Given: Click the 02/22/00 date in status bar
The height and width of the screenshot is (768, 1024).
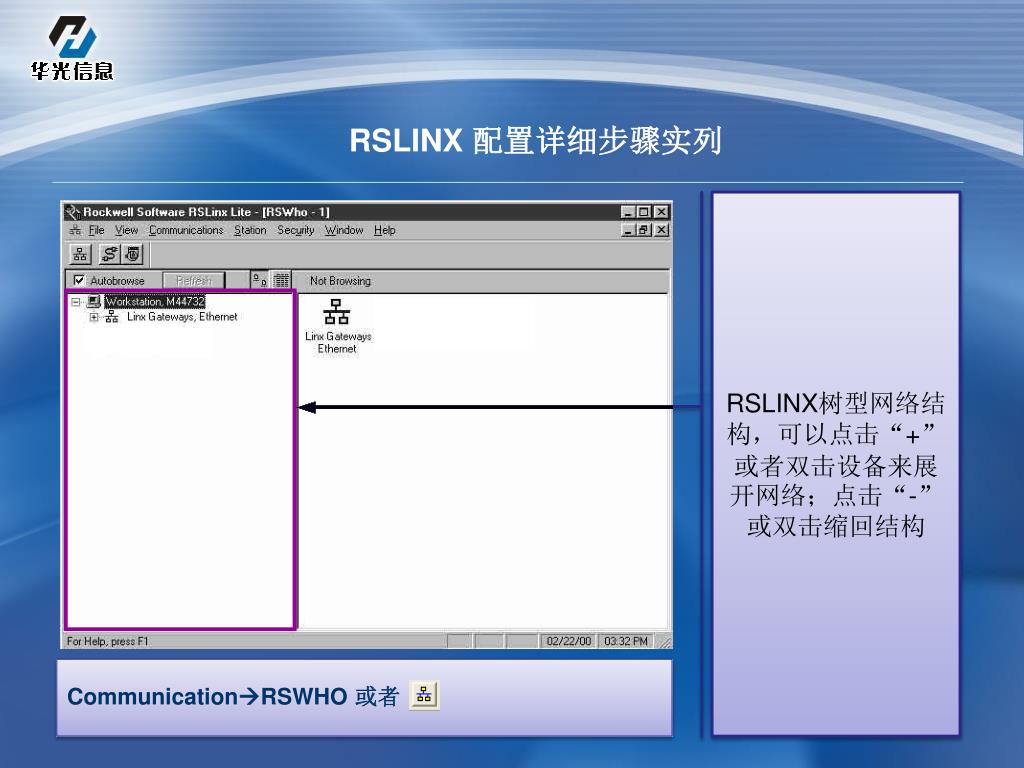Looking at the screenshot, I should click(568, 641).
